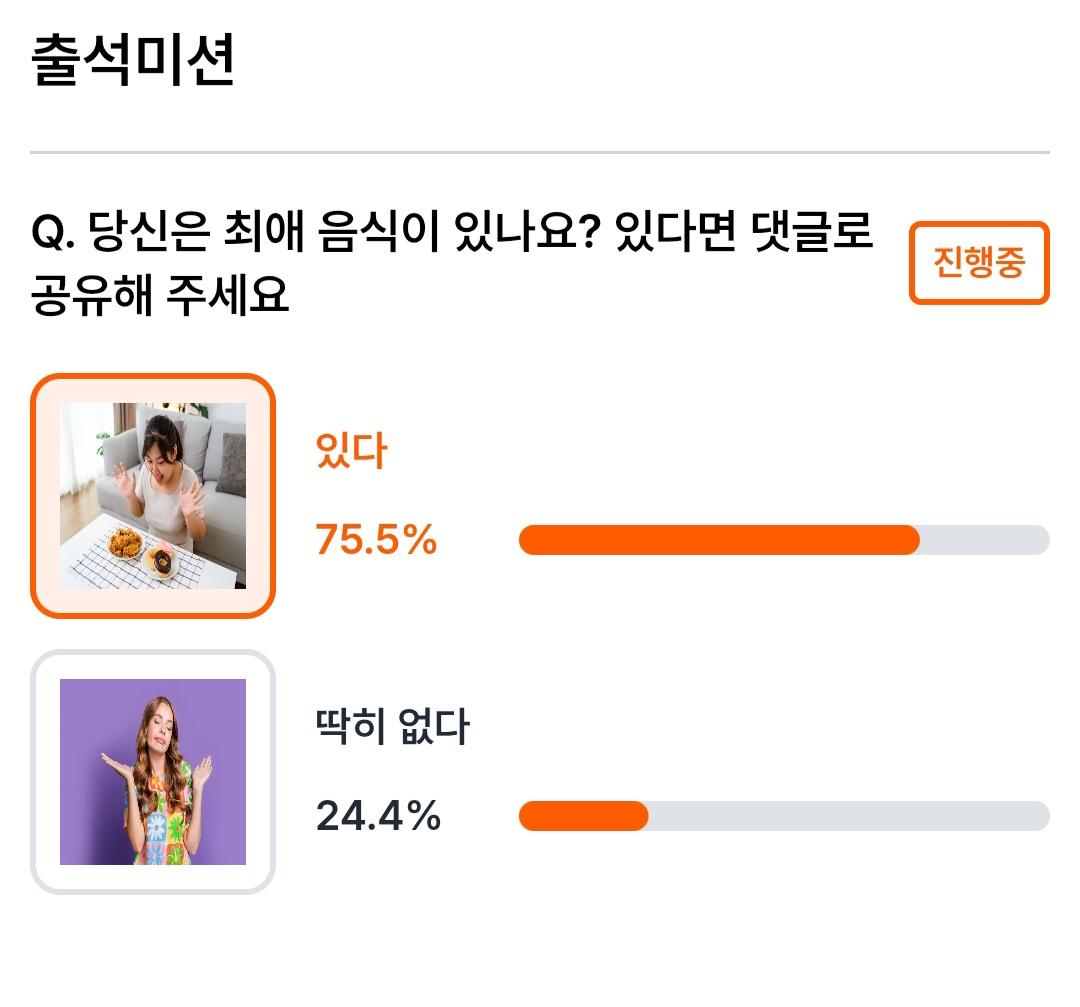Click the 75.5% vote percentage

coord(376,539)
